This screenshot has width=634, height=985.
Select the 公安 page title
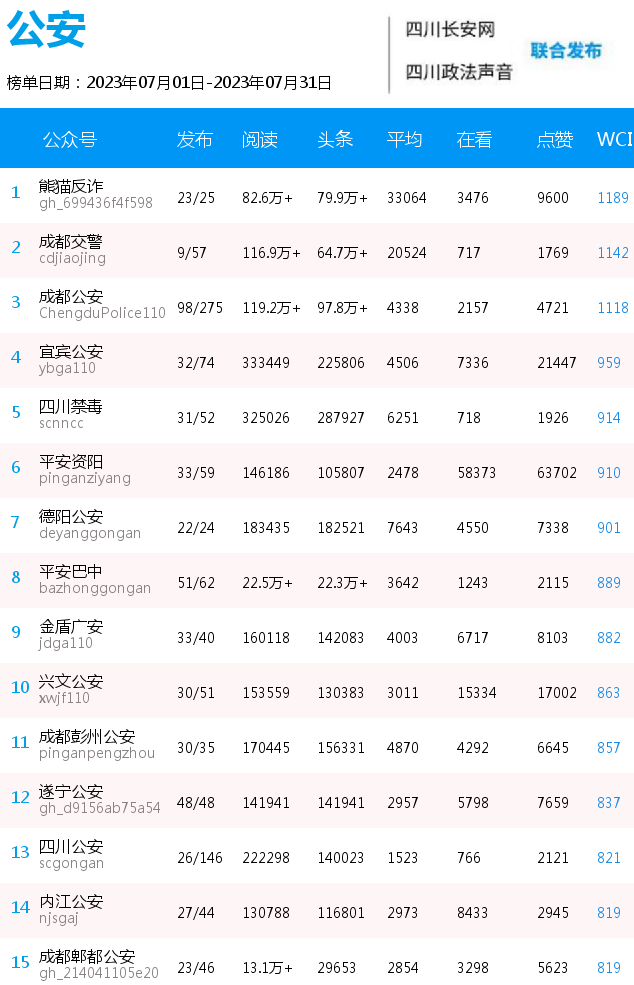[x=46, y=29]
